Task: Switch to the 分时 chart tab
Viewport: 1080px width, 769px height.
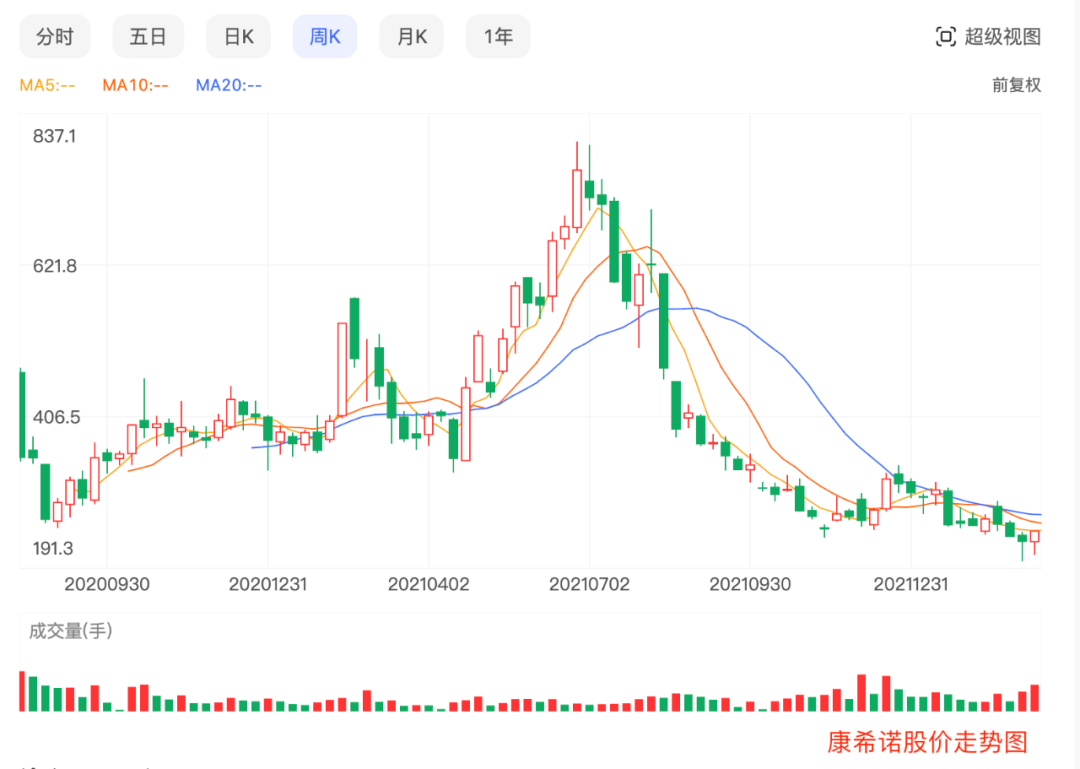Action: coord(54,37)
